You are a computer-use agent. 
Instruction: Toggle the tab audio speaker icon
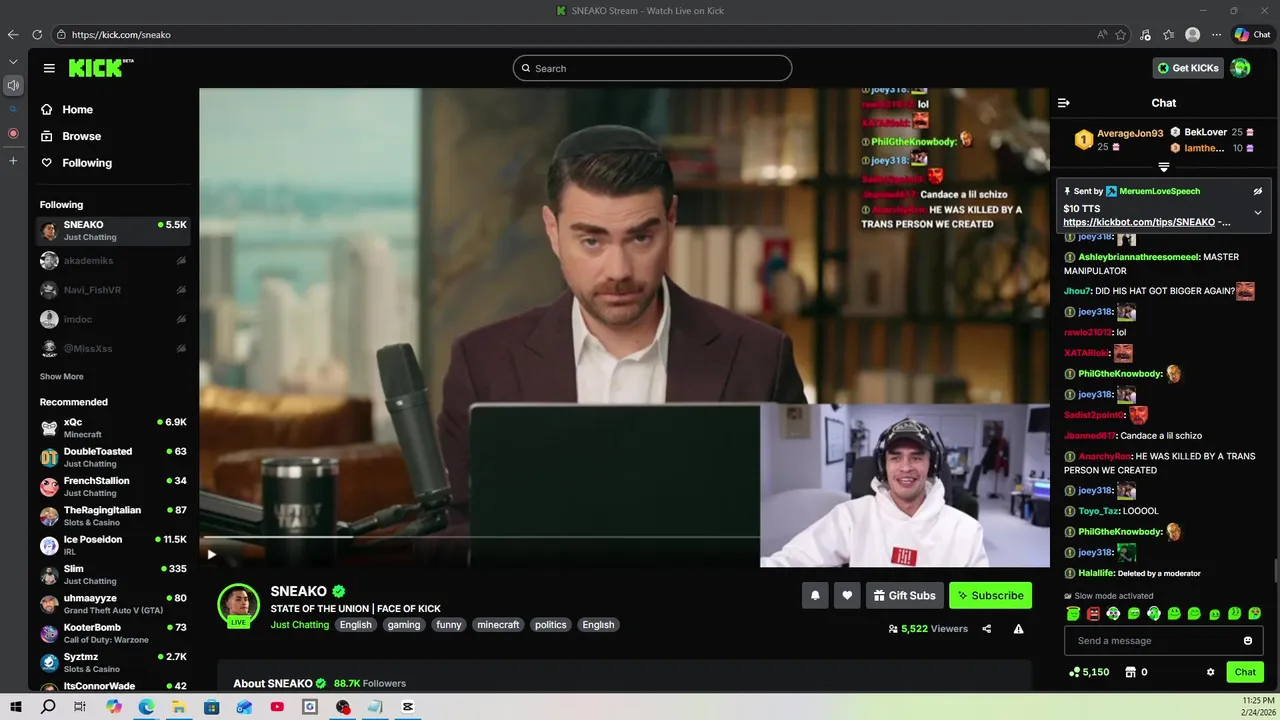click(x=13, y=86)
